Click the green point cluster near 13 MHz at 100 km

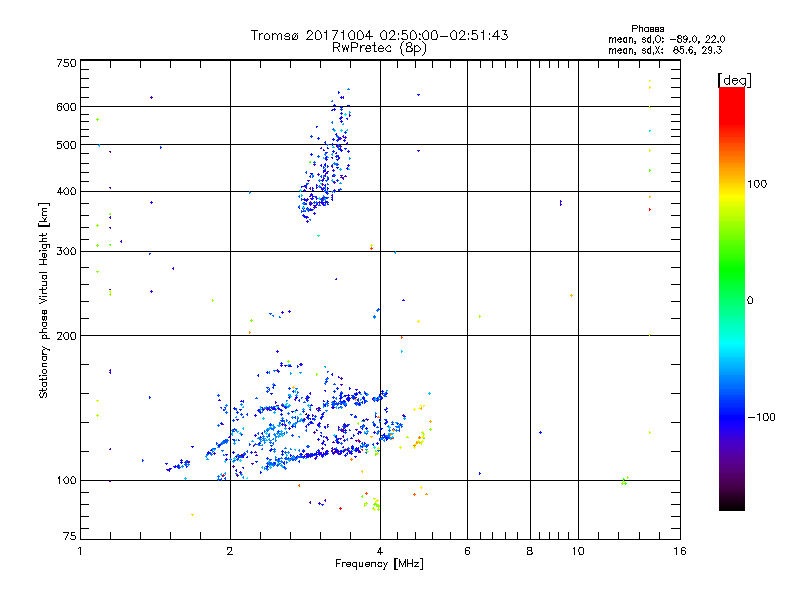coord(624,481)
